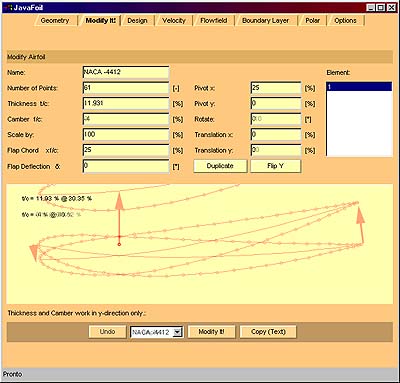400x383 pixels.
Task: Click the Thickness t/c field
Action: (126, 104)
